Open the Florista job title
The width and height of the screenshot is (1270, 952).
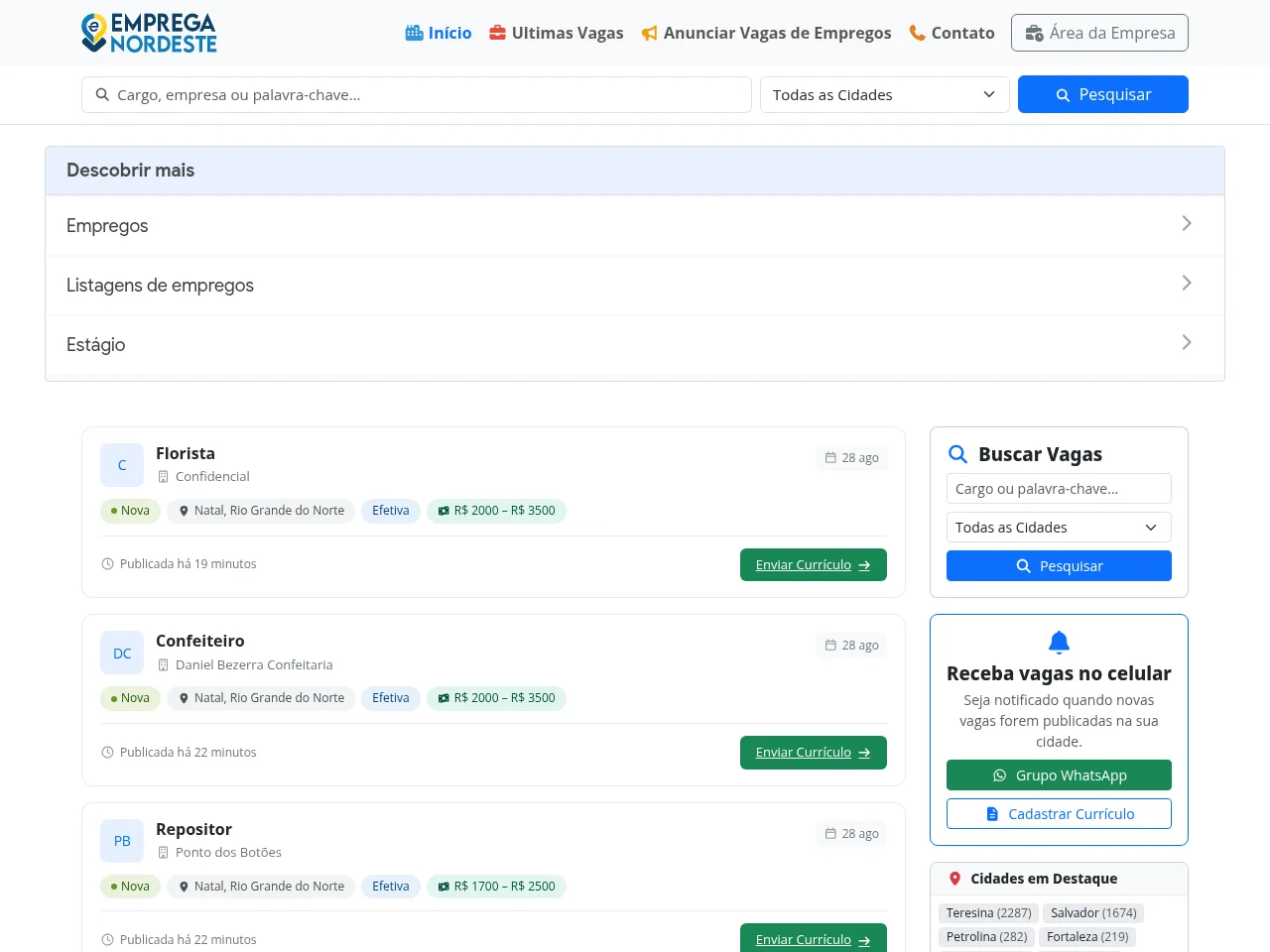pyautogui.click(x=186, y=453)
